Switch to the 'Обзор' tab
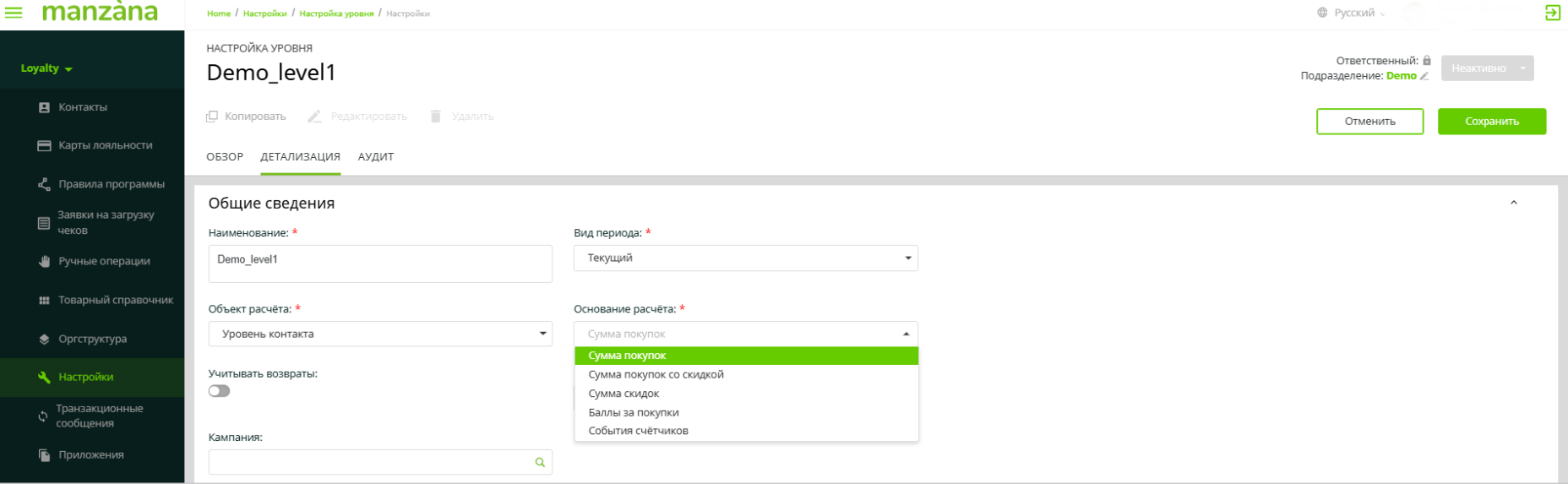1568x484 pixels. coord(225,157)
